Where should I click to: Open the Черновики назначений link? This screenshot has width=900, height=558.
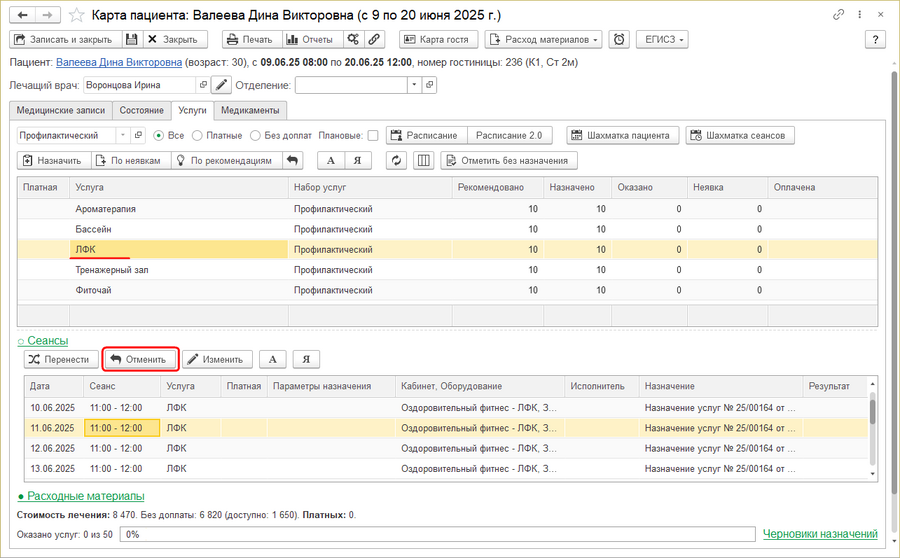pos(820,535)
